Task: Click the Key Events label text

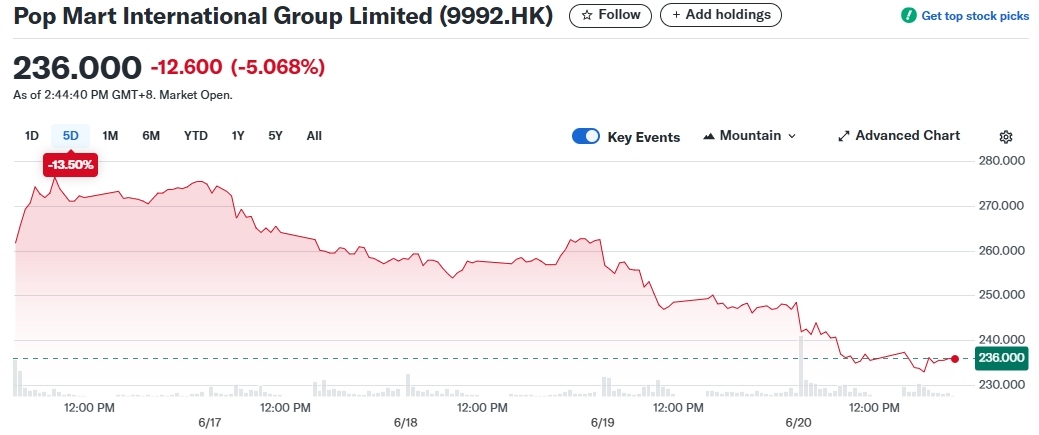Action: (643, 137)
